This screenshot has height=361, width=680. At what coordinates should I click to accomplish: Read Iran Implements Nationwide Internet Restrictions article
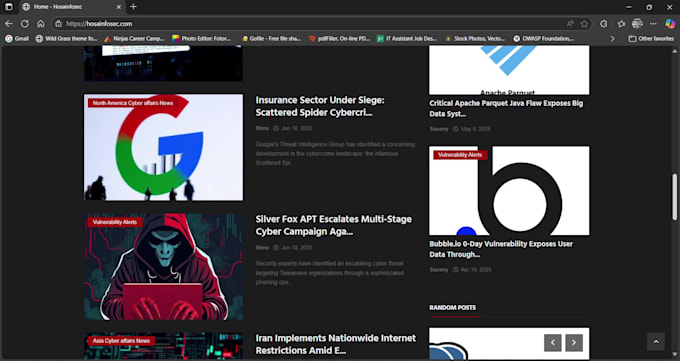[x=336, y=344]
